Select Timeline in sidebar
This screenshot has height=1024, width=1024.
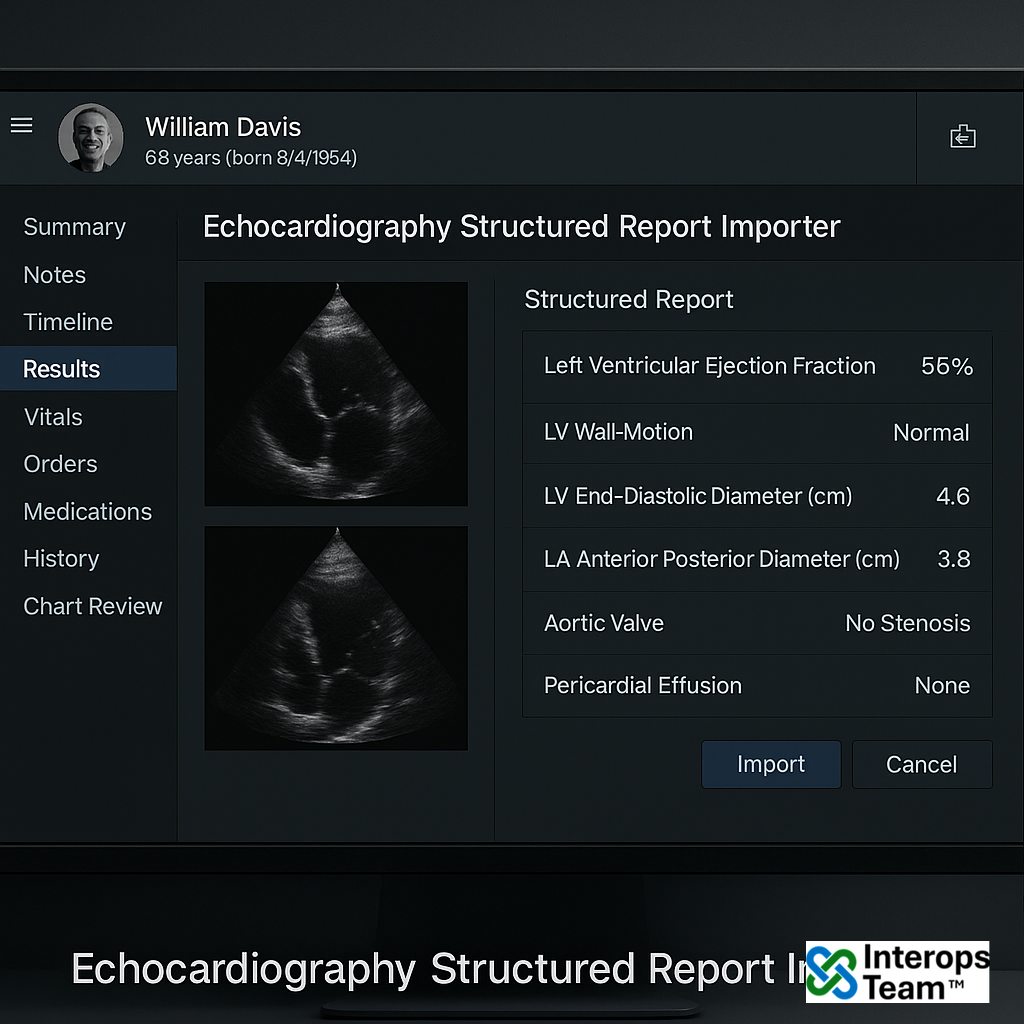pos(68,322)
